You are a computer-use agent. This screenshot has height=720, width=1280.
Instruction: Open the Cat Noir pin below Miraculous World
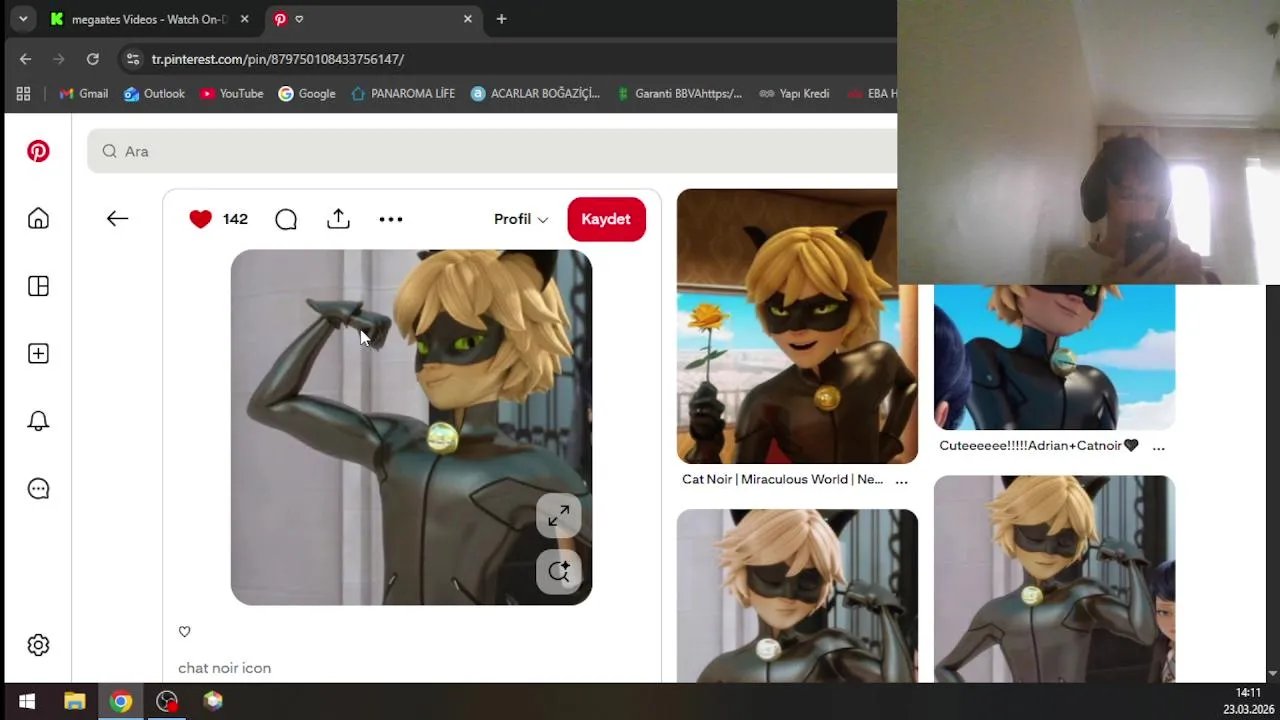pos(797,595)
